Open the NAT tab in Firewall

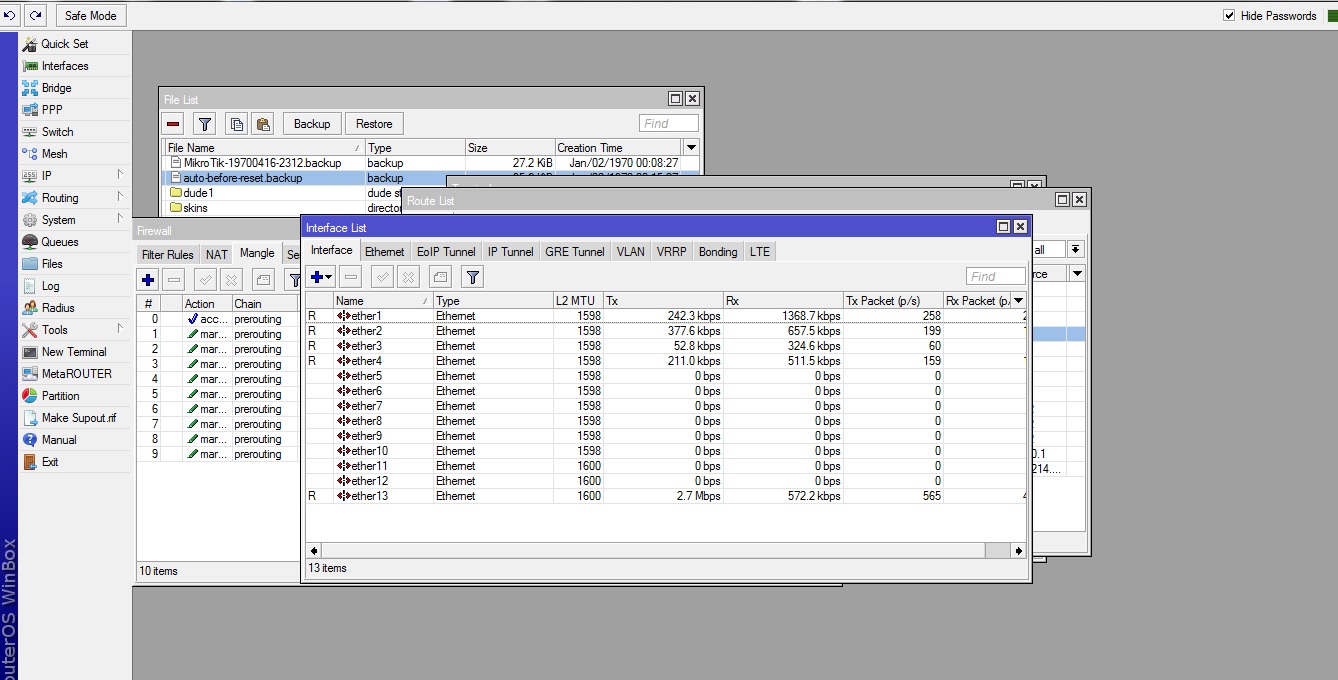click(x=217, y=255)
